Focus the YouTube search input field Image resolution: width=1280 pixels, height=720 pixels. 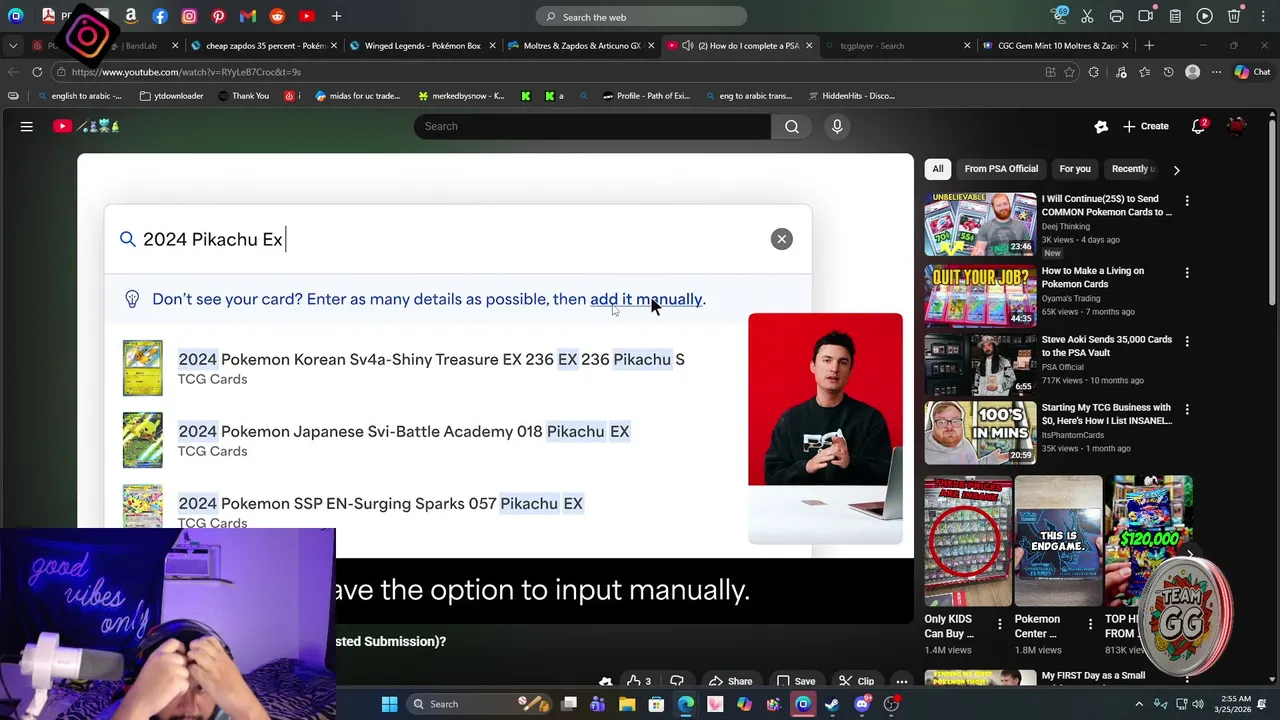coord(592,126)
